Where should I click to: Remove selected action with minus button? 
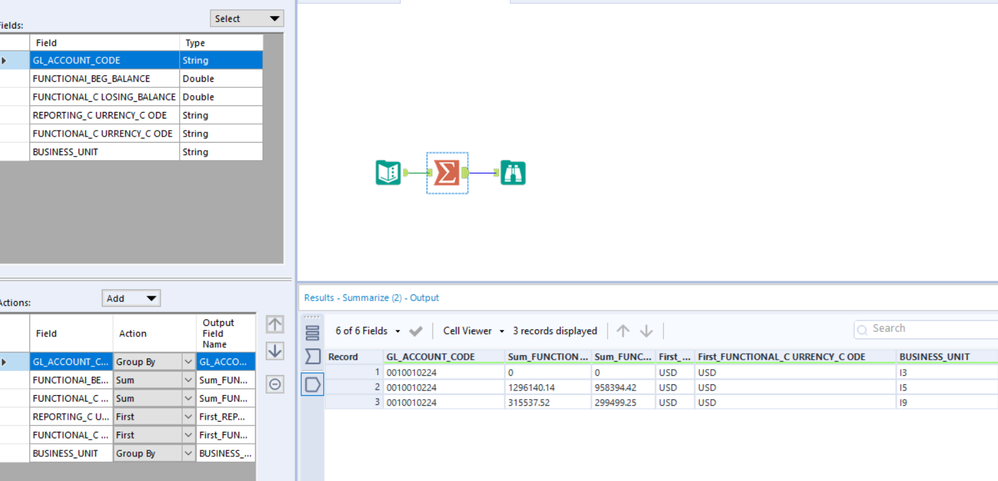274,384
